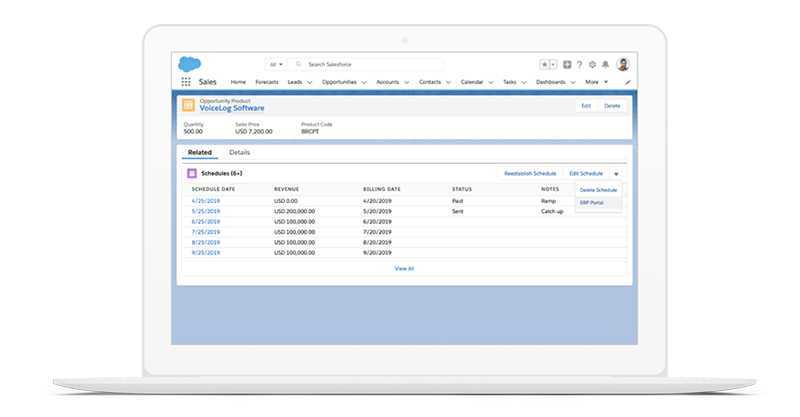The width and height of the screenshot is (800, 417).
Task: Open the Setup gear icon
Action: [x=592, y=64]
